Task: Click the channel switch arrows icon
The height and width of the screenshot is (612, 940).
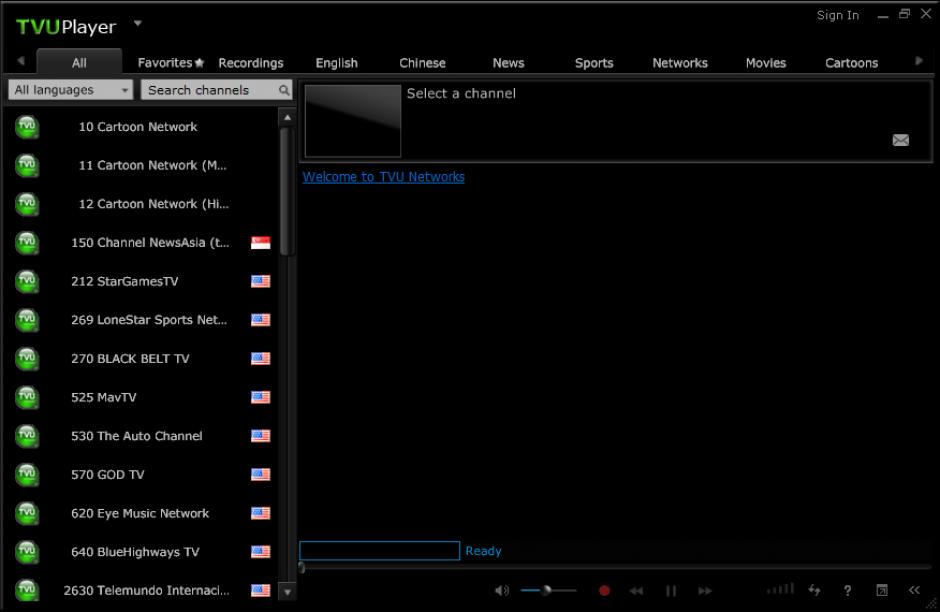Action: click(x=814, y=590)
